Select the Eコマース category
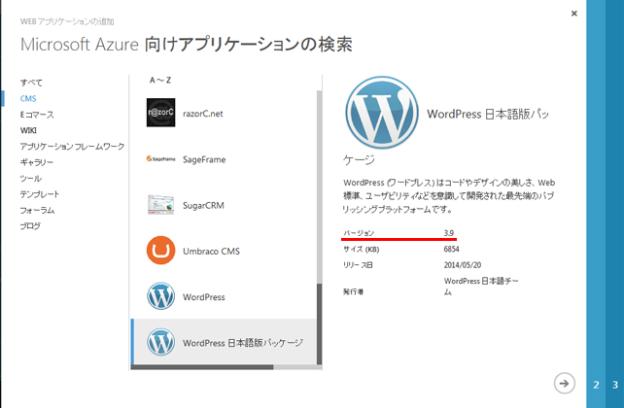Screen dimensions: 624x408 [x=37, y=115]
